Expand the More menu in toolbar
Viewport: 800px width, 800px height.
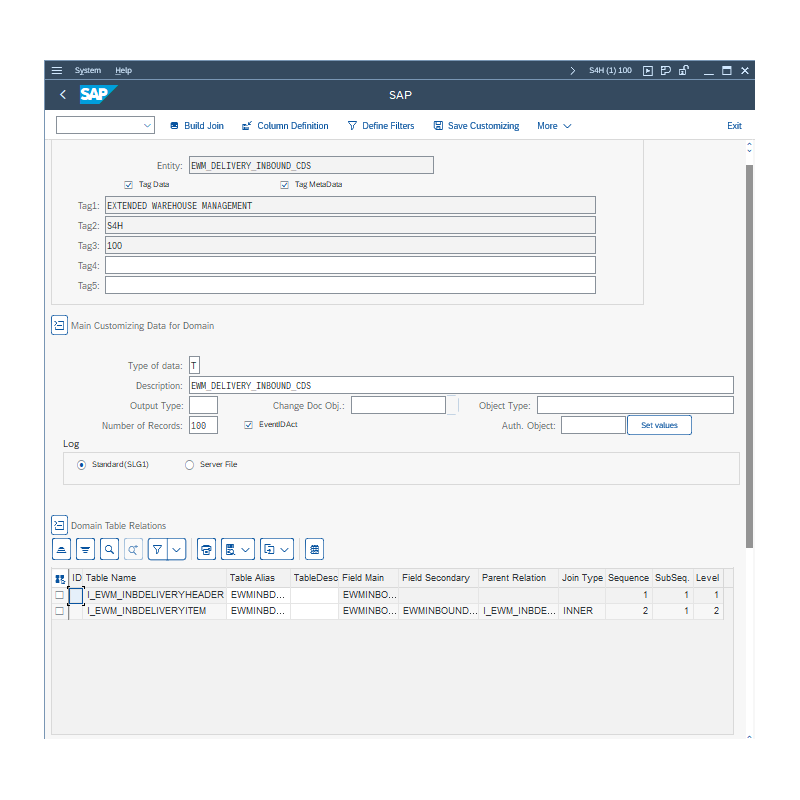[x=554, y=126]
